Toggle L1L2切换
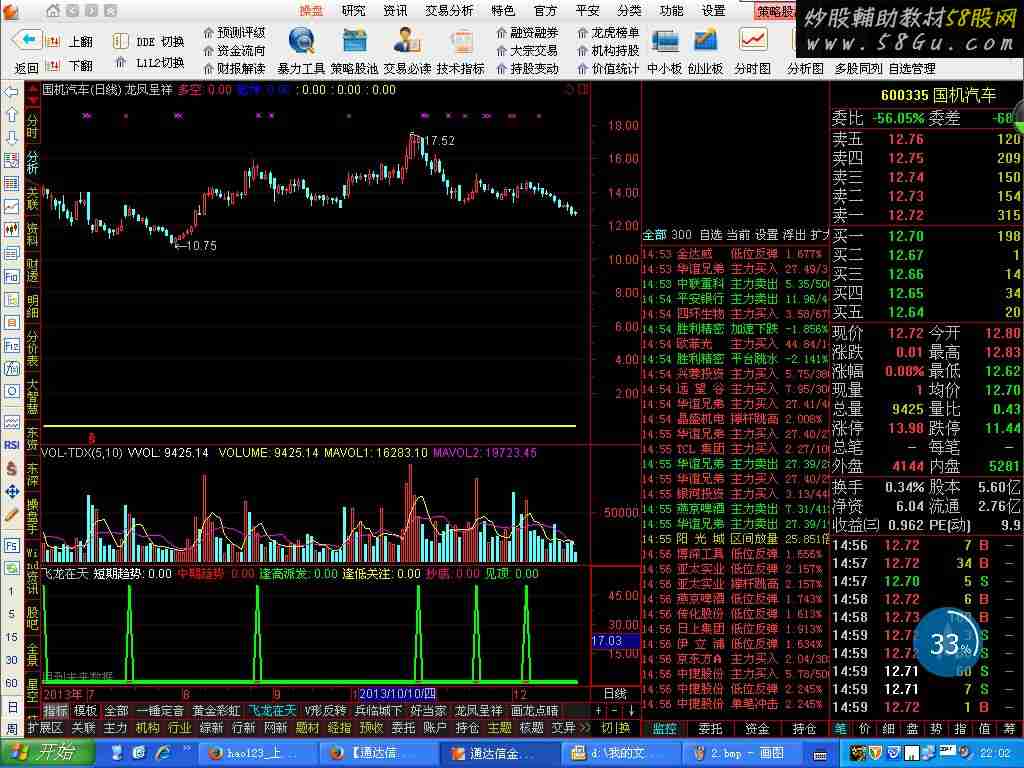This screenshot has height=768, width=1024. [152, 63]
